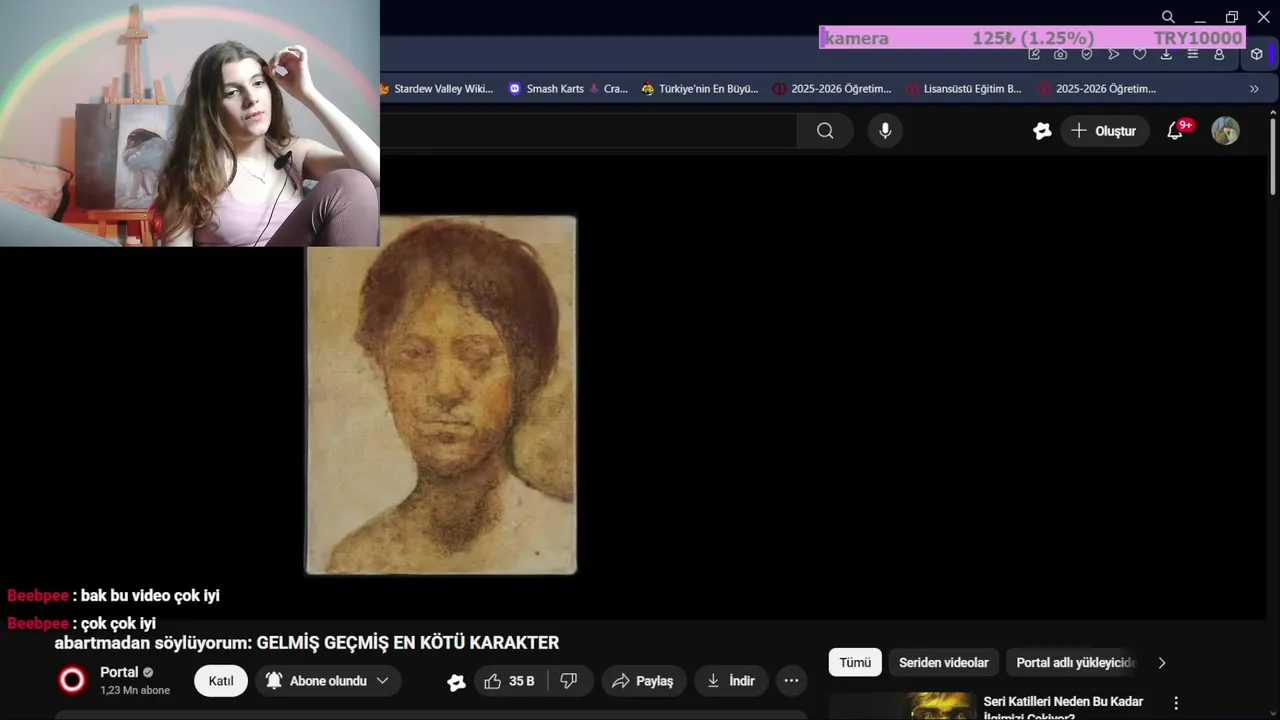Click the portrait painting in the video player

441,395
